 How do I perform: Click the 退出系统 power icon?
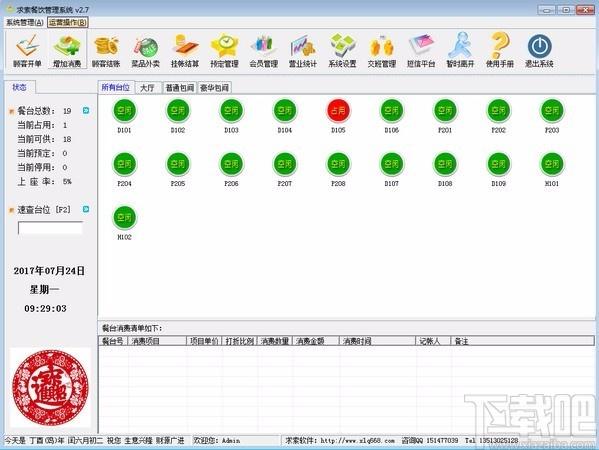(x=539, y=50)
